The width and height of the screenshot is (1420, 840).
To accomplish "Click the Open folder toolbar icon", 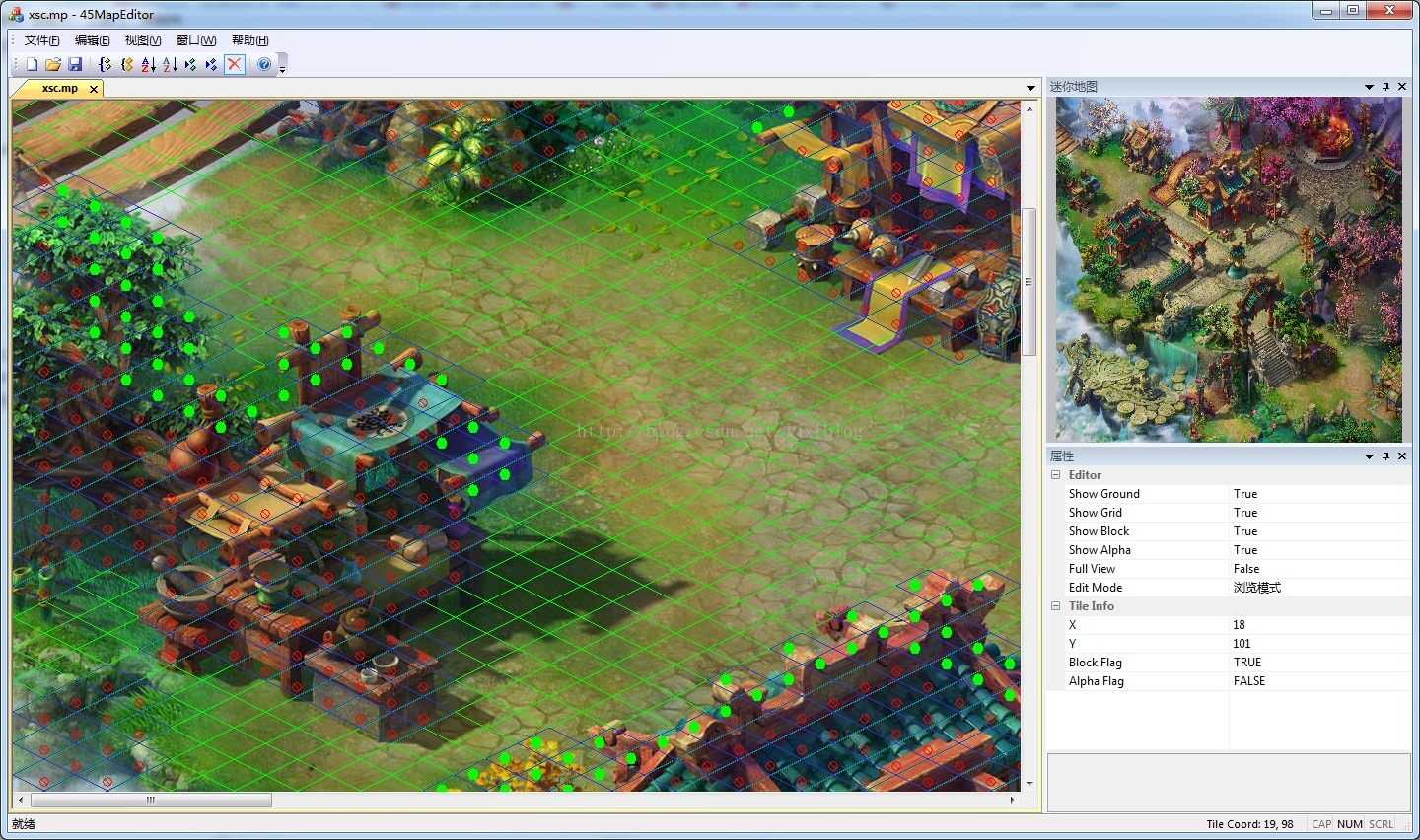I will point(53,64).
